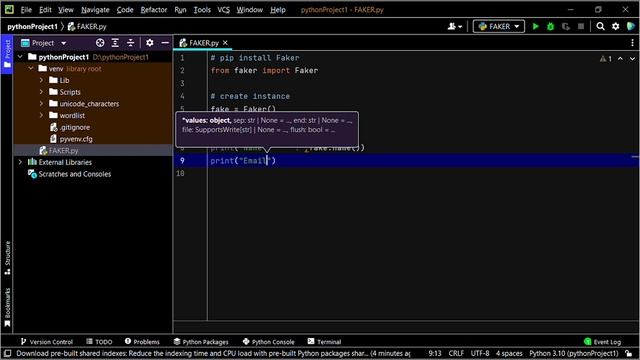Open the Navigate menu
640x360 pixels.
pos(95,10)
